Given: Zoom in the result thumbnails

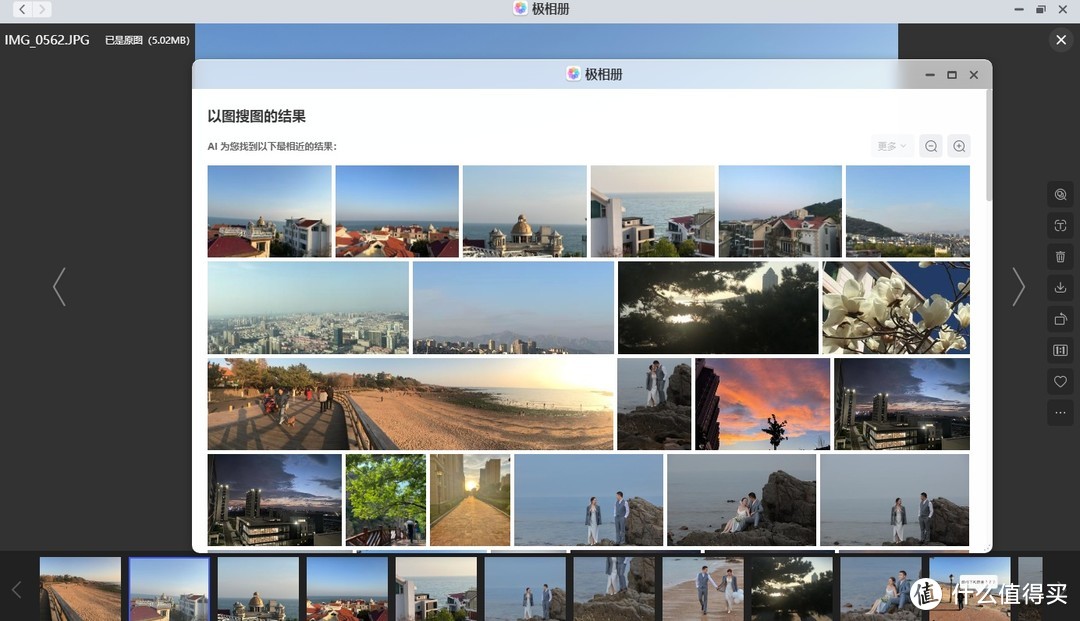Looking at the screenshot, I should pos(959,146).
